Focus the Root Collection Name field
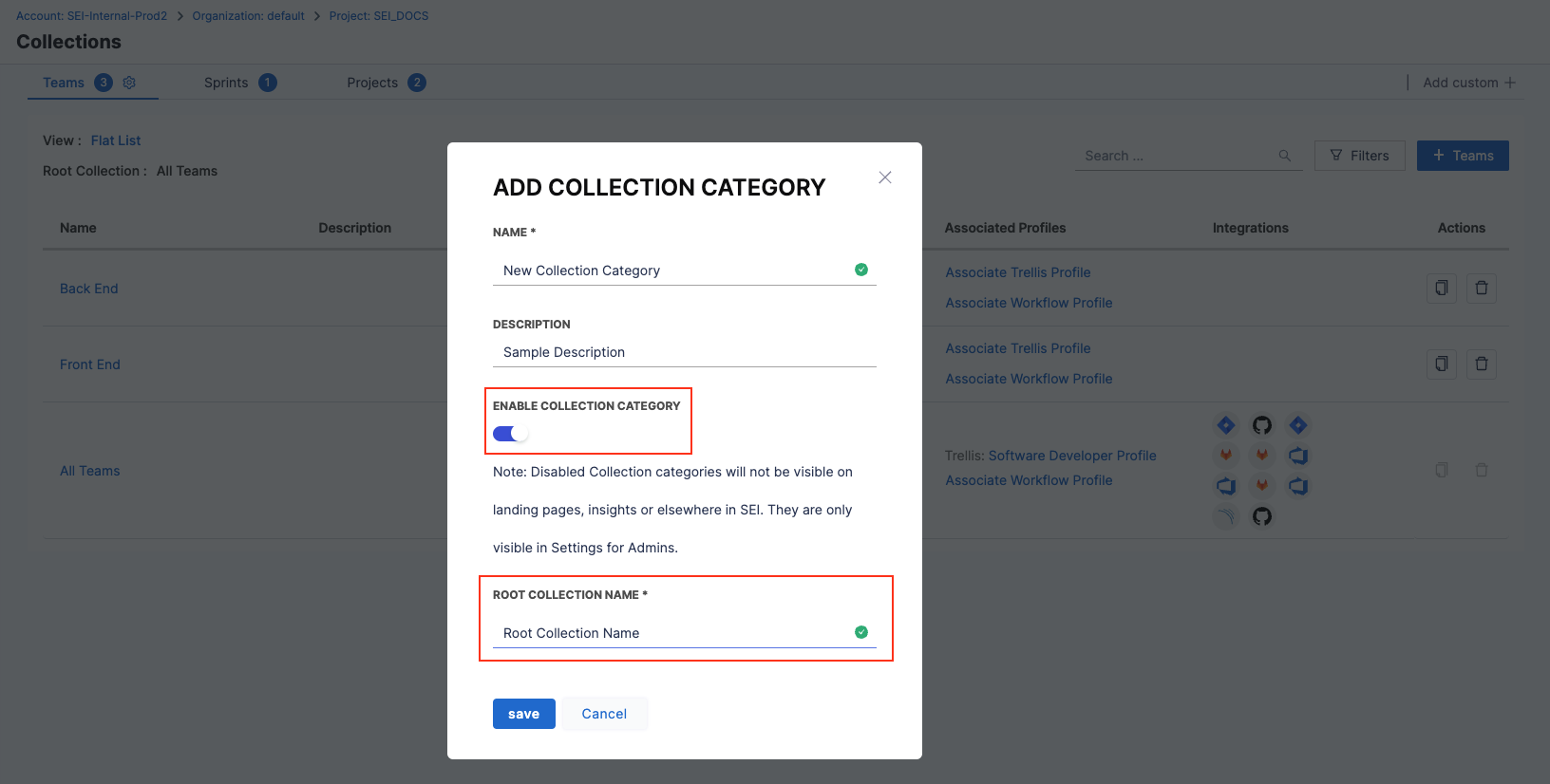Image resolution: width=1550 pixels, height=784 pixels. (674, 633)
